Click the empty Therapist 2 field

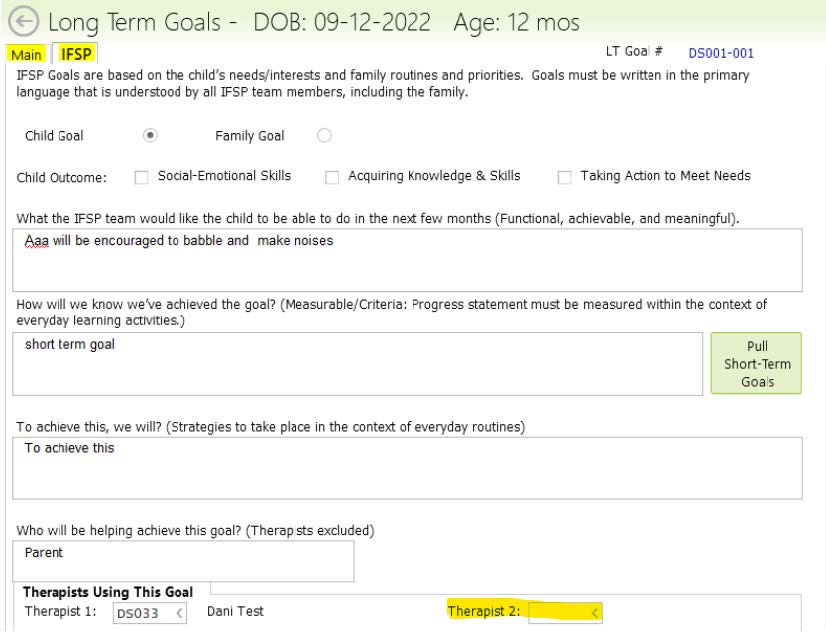click(x=558, y=613)
